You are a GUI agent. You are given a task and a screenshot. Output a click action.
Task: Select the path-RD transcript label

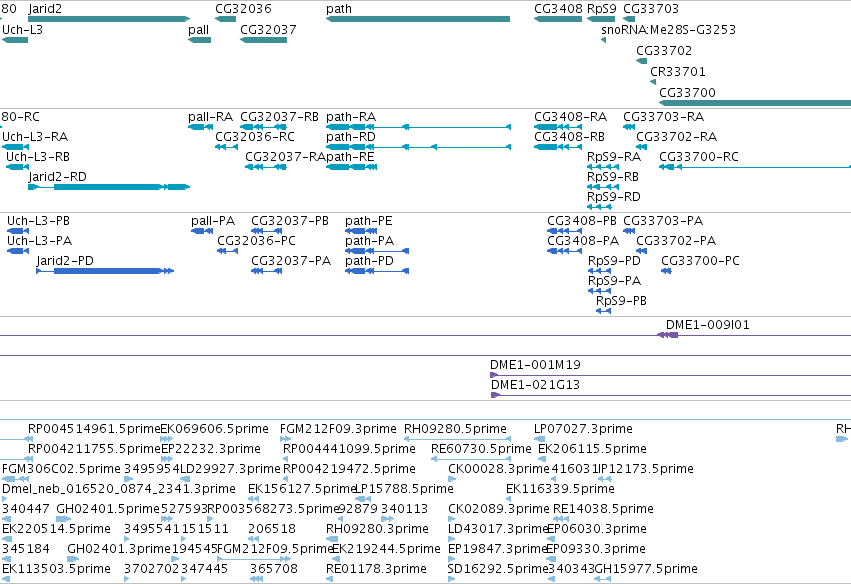pos(351,137)
